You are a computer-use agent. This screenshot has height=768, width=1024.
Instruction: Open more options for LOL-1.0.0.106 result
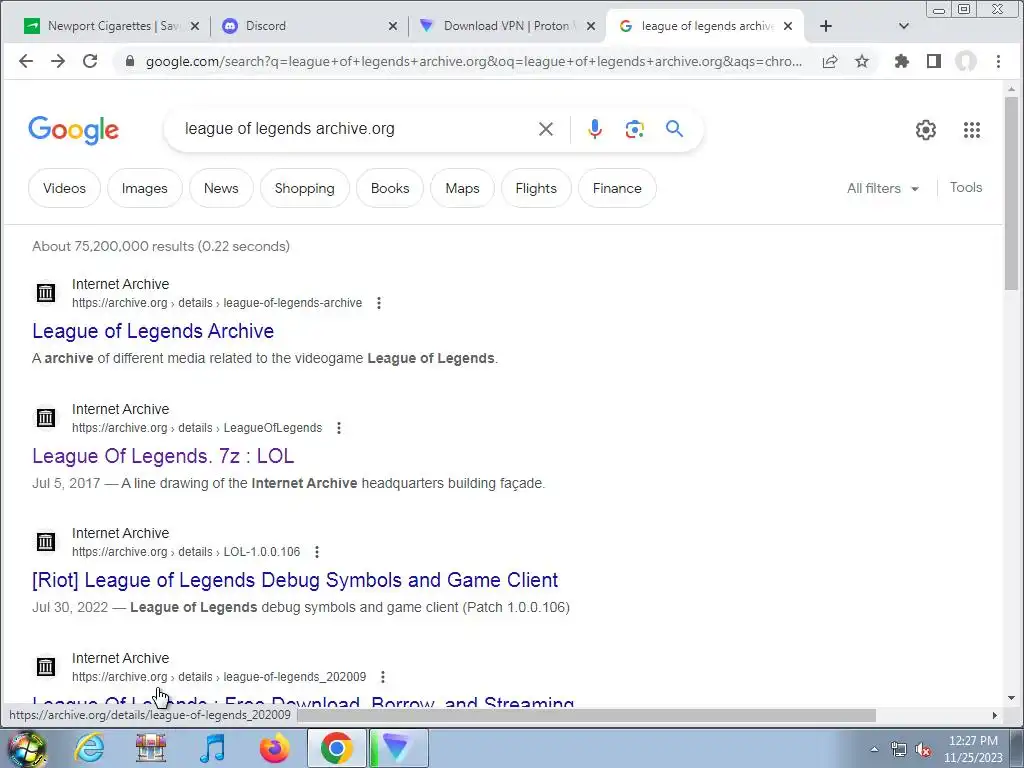tap(317, 552)
